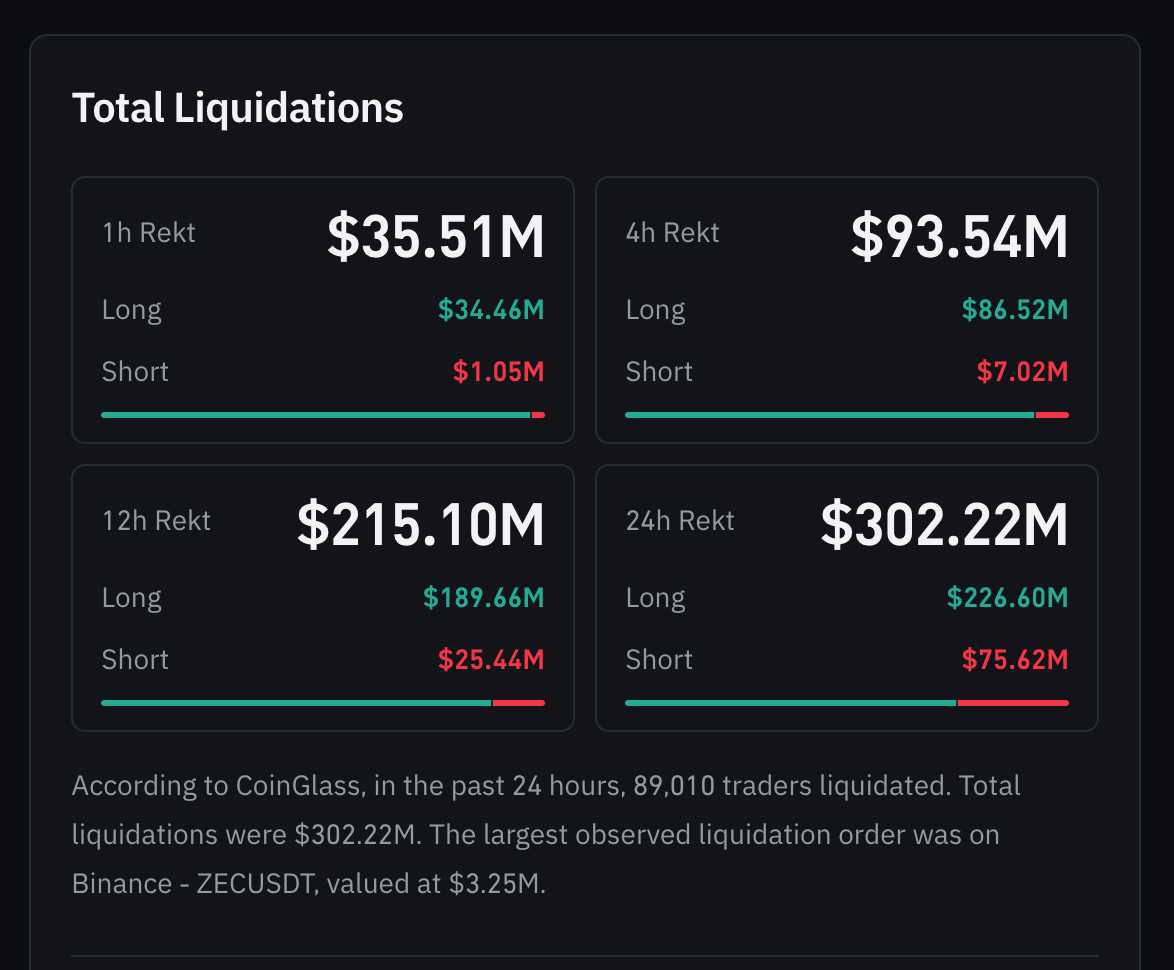Select the 12h Rekt label
This screenshot has width=1174, height=970.
click(156, 521)
